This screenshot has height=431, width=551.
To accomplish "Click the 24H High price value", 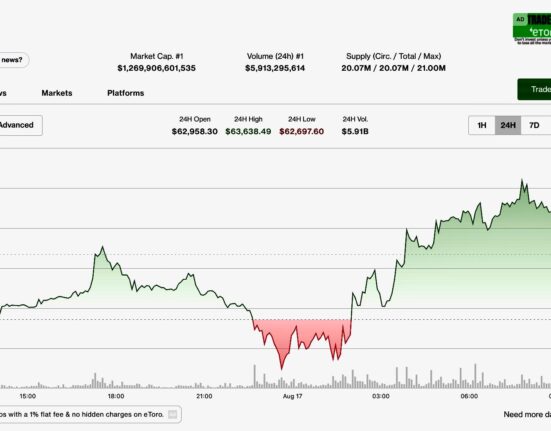I will click(x=248, y=131).
